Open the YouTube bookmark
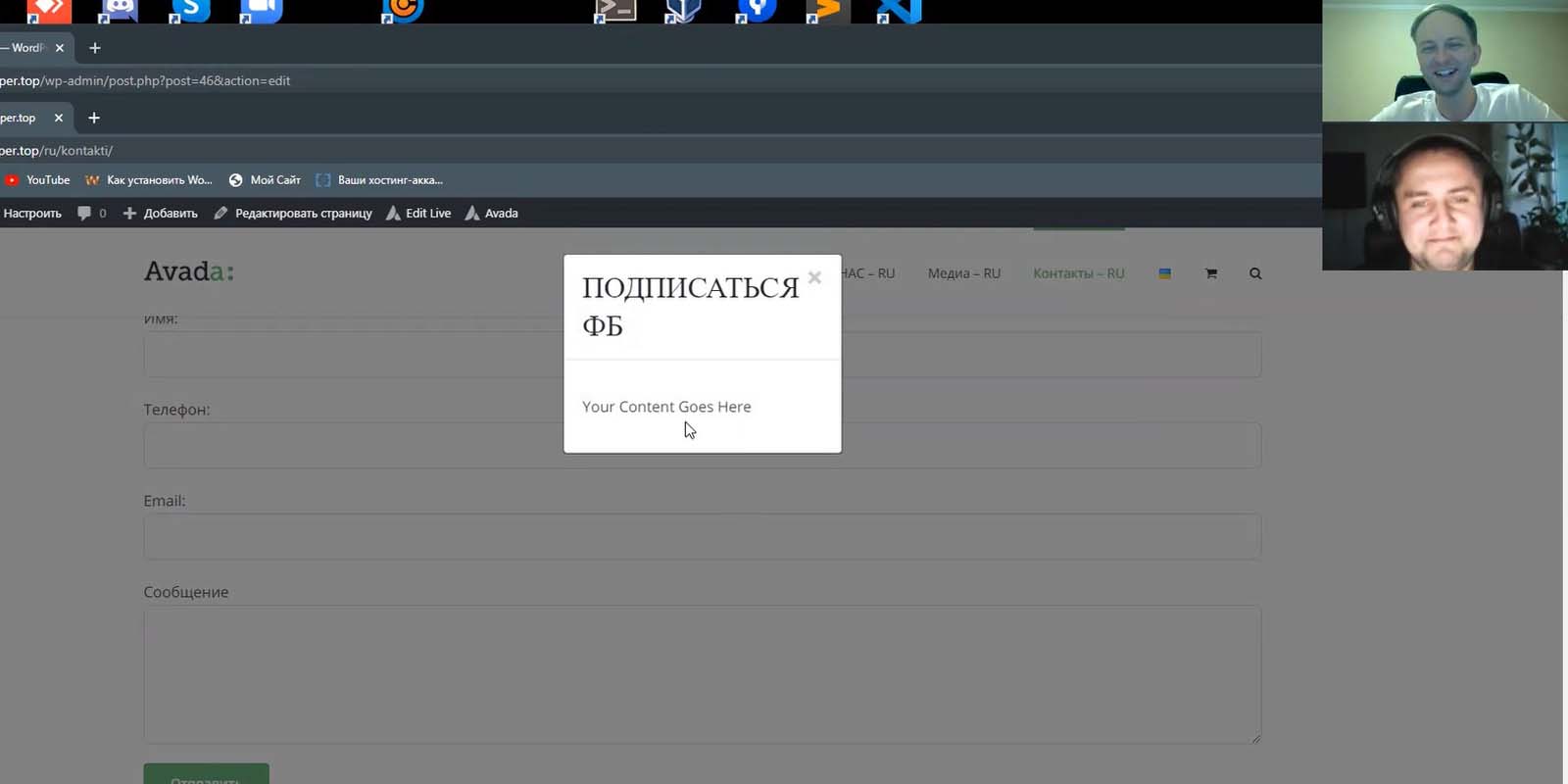This screenshot has width=1568, height=784. pyautogui.click(x=37, y=180)
